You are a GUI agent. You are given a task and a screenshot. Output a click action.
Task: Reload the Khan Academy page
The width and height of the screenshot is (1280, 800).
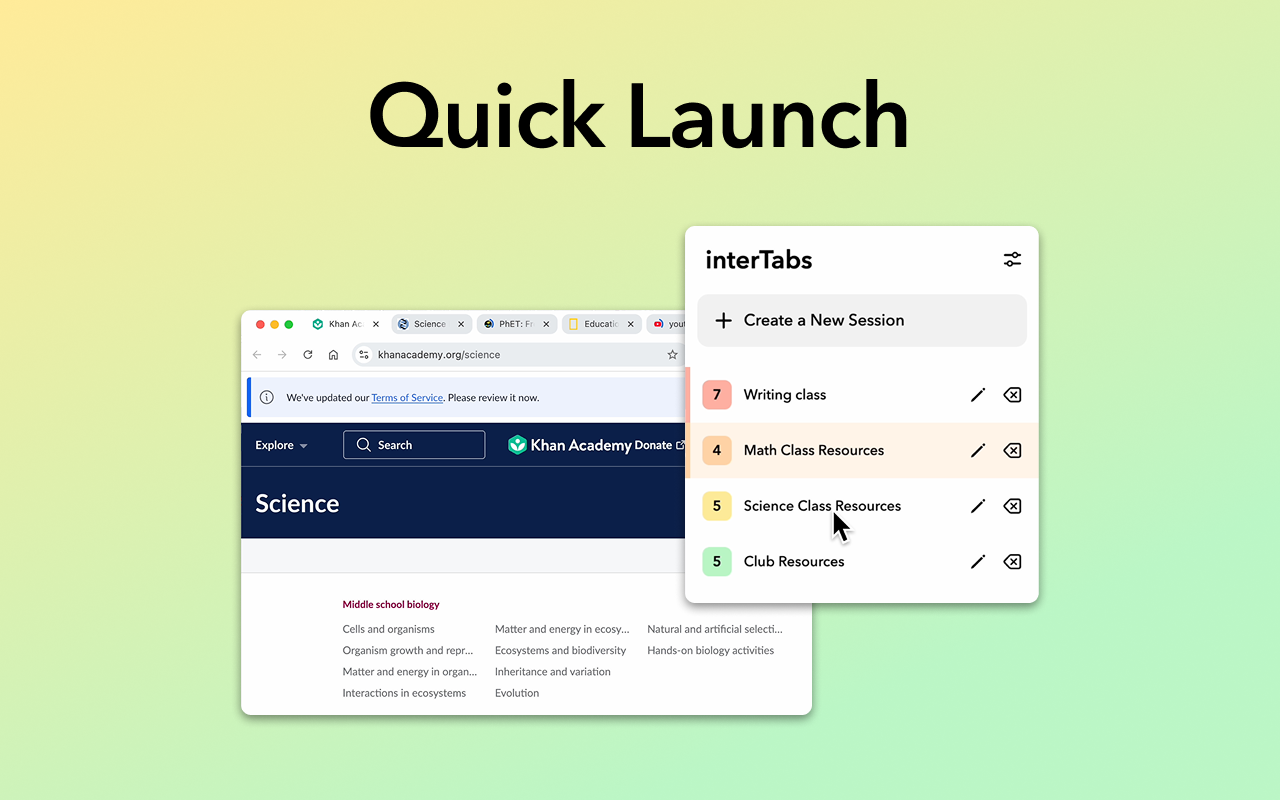307,354
